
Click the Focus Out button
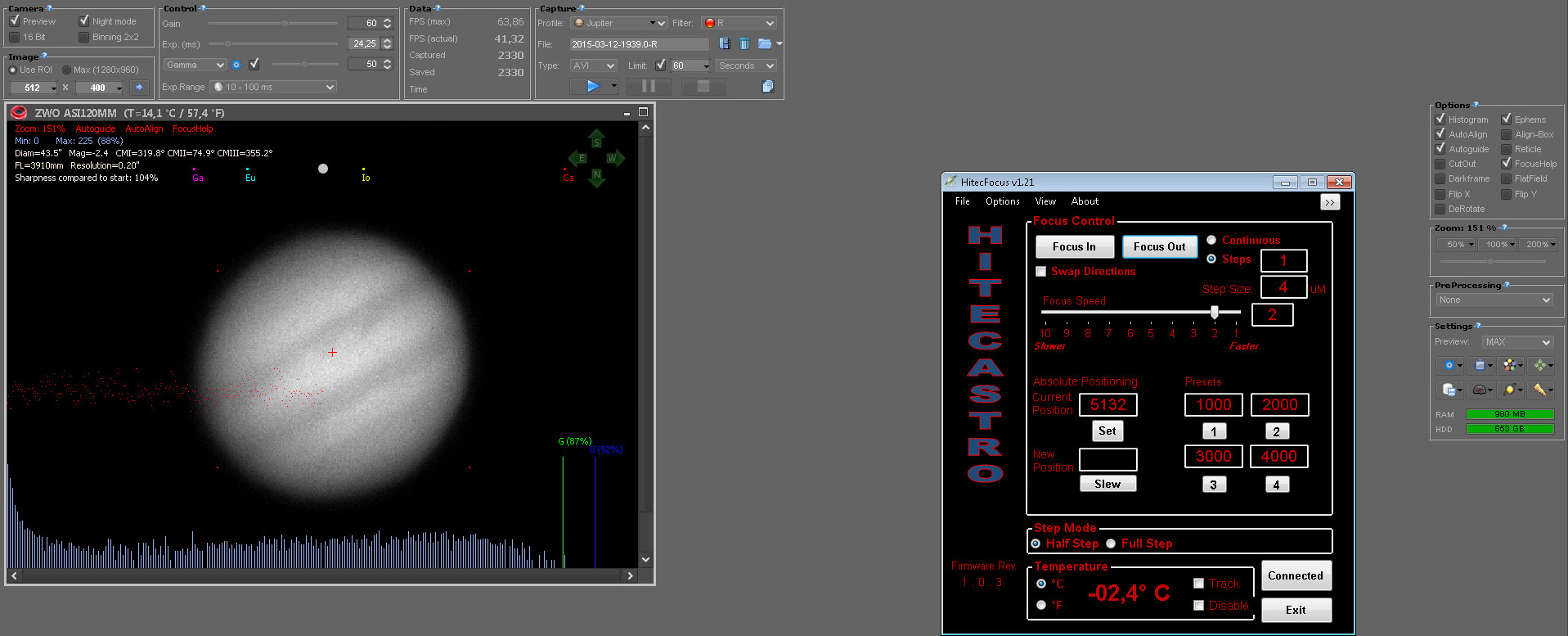pos(1159,246)
